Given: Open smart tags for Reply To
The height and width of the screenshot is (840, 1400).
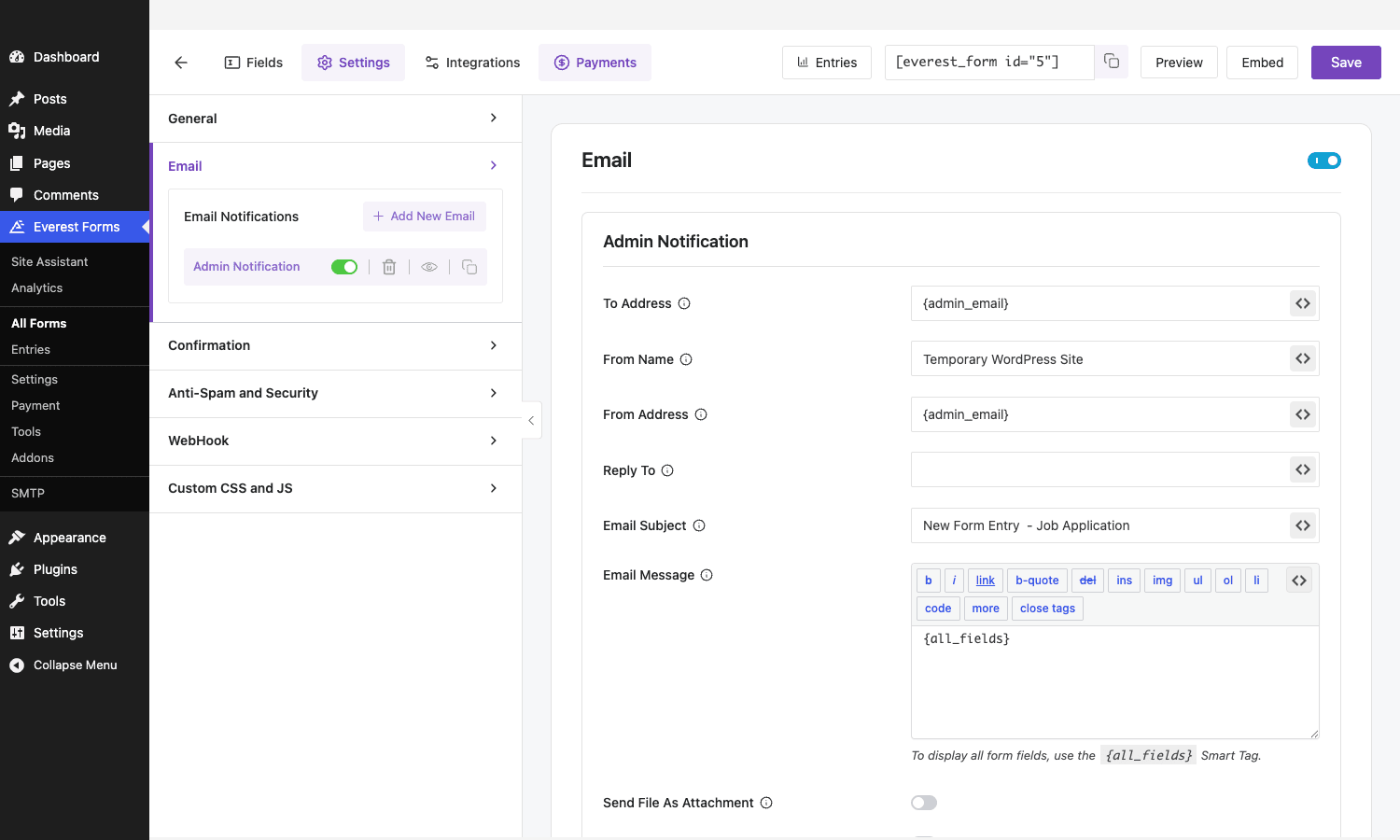Looking at the screenshot, I should (1303, 469).
